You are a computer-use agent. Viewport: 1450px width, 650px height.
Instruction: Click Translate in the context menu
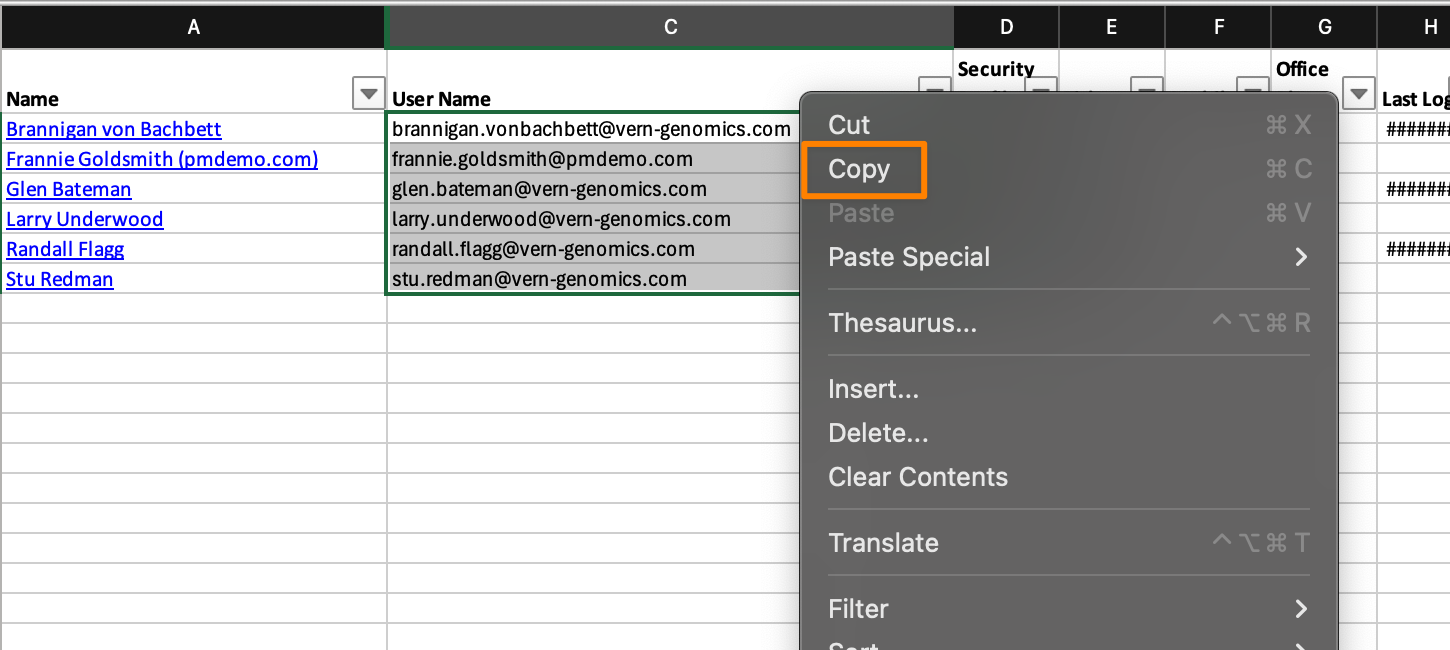coord(883,543)
